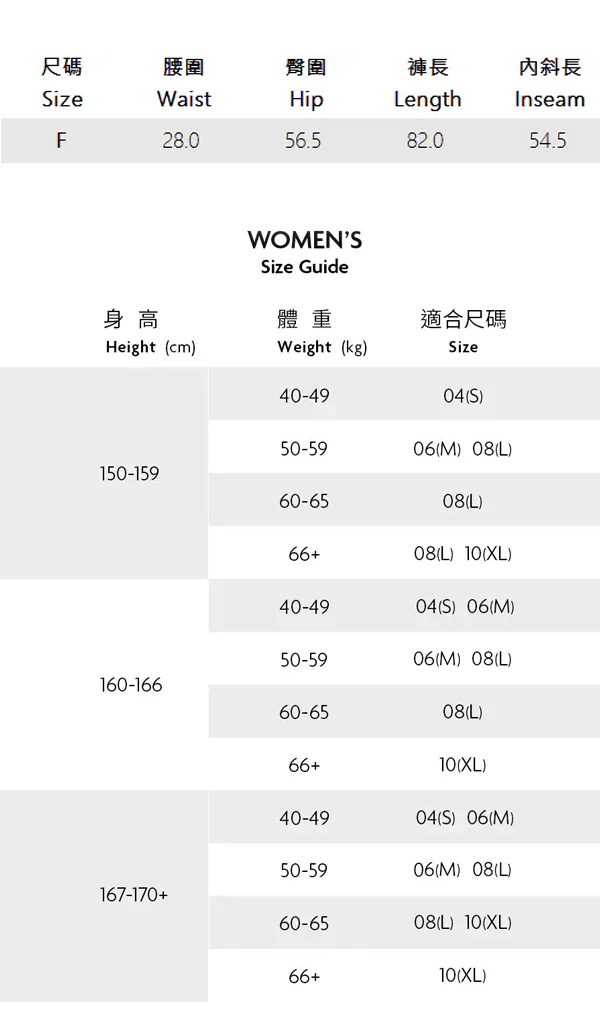Screen dimensions: 600x1020
Task: Select the 56.5 hip measurement
Action: tap(303, 141)
